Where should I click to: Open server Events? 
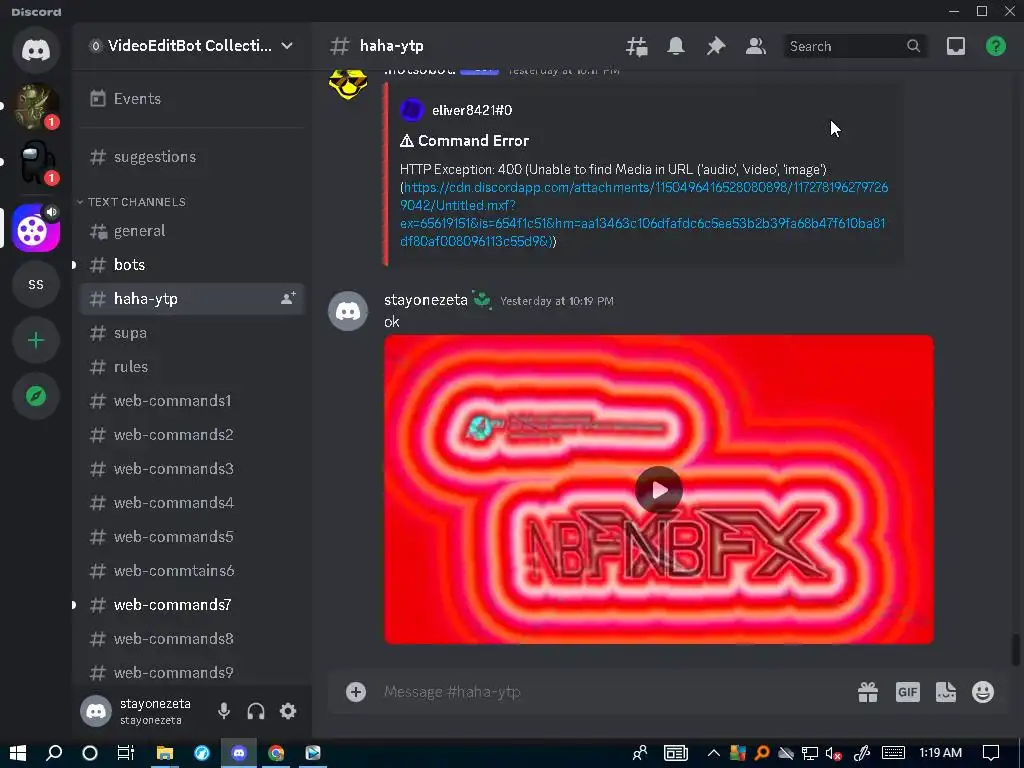(192, 99)
